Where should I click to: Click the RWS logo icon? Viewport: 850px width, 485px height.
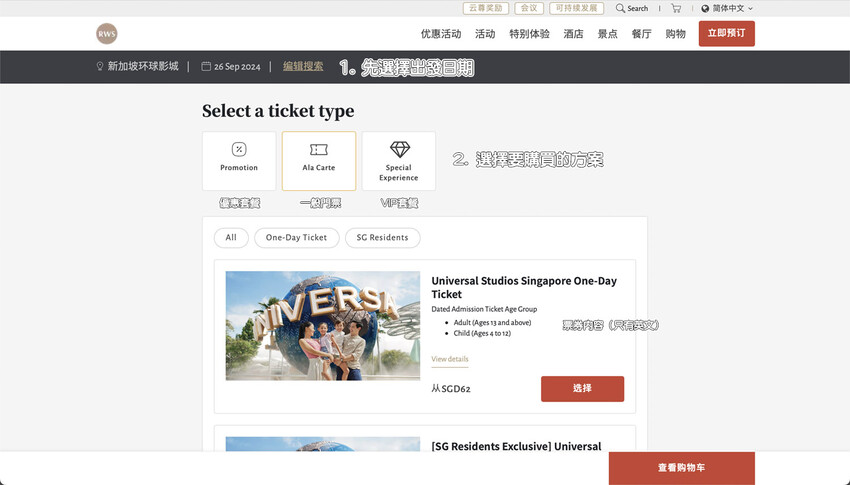pyautogui.click(x=107, y=34)
